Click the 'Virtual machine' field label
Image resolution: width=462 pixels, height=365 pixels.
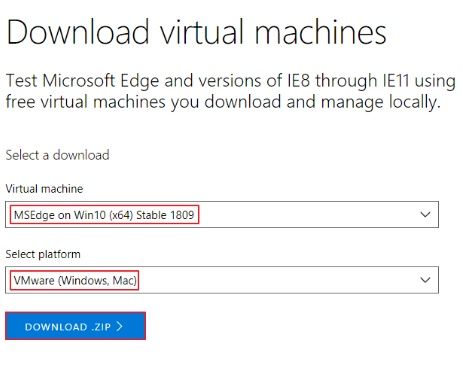[x=44, y=189]
